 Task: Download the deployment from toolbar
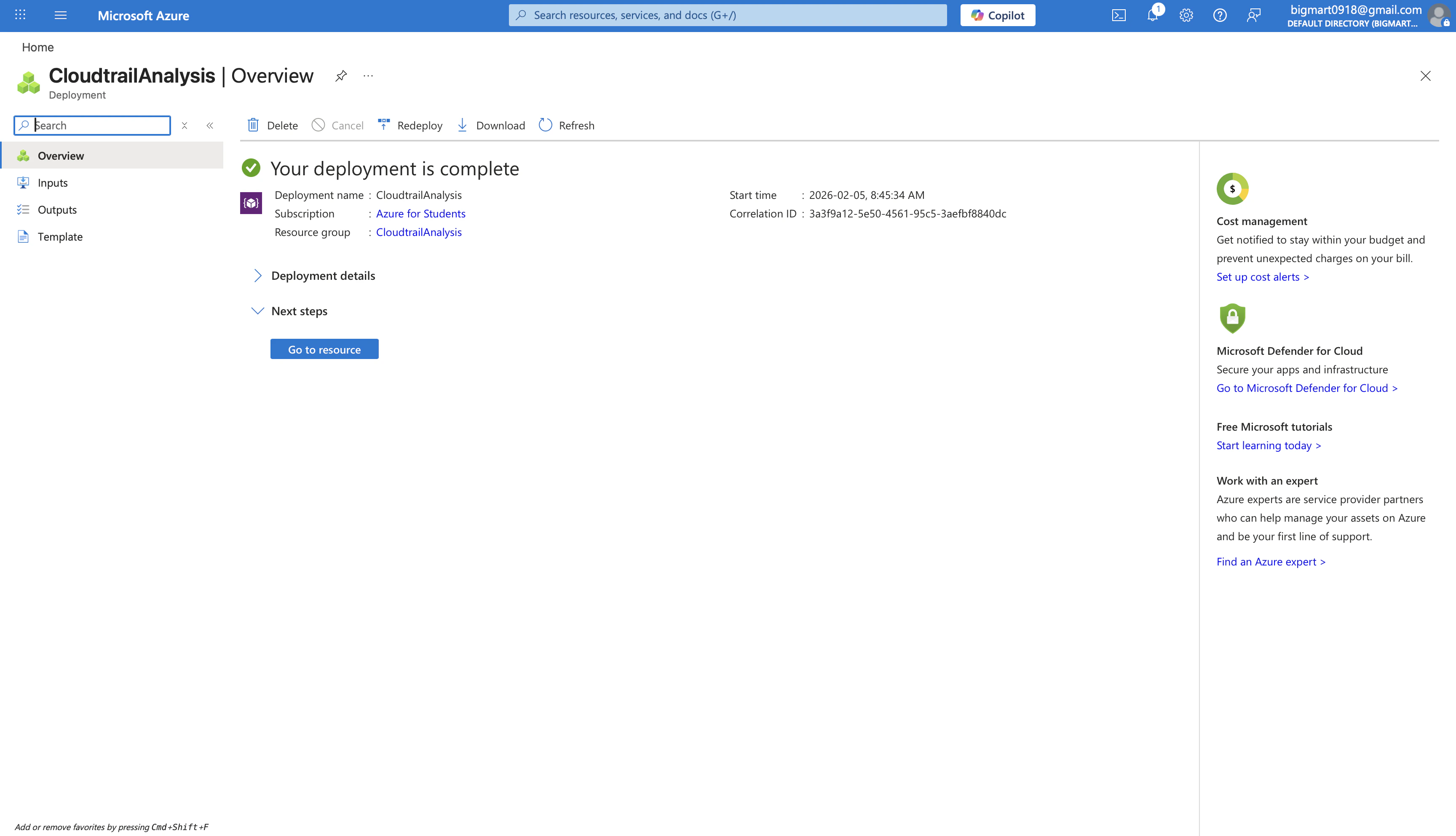click(x=491, y=125)
